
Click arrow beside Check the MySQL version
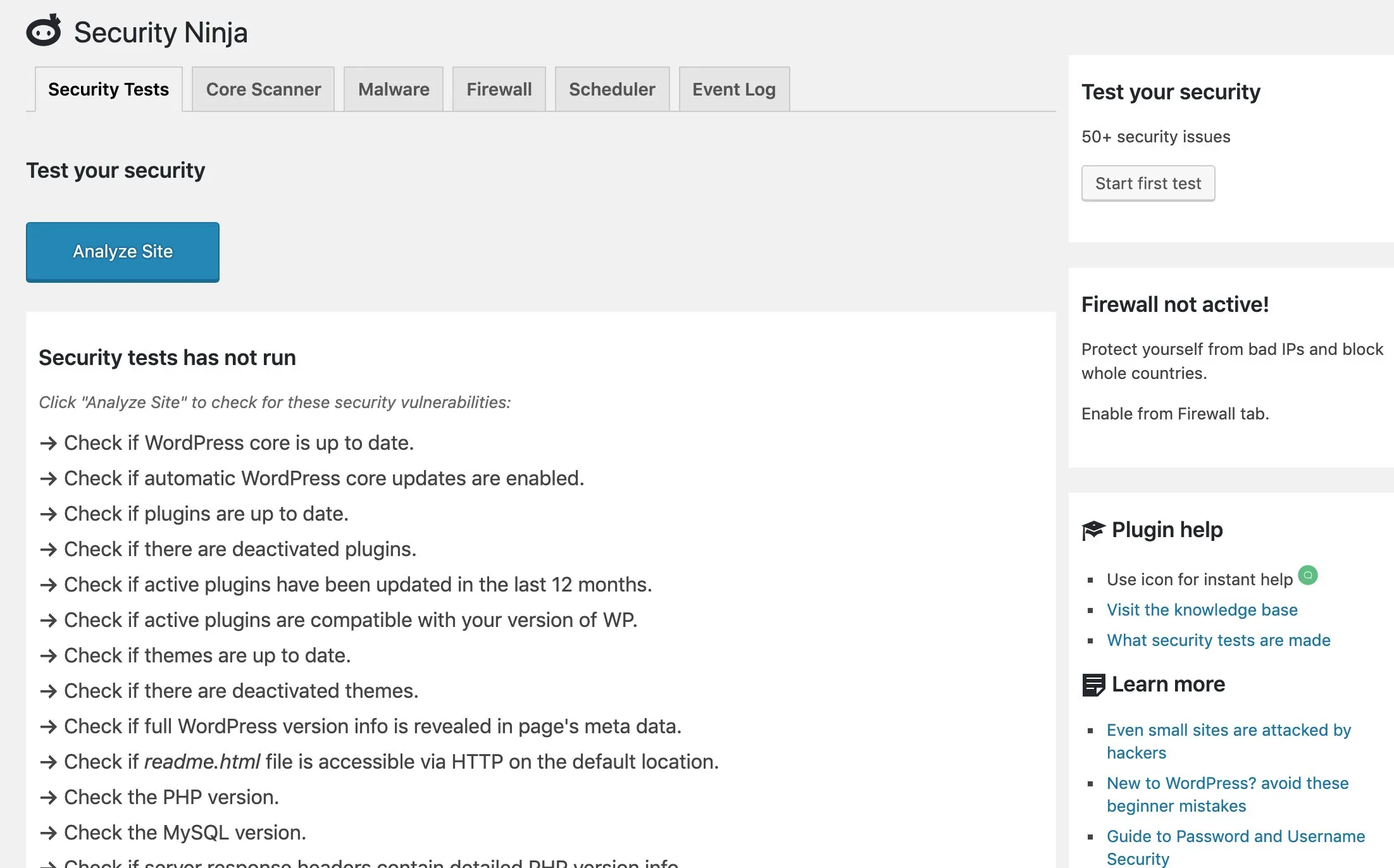coord(48,833)
